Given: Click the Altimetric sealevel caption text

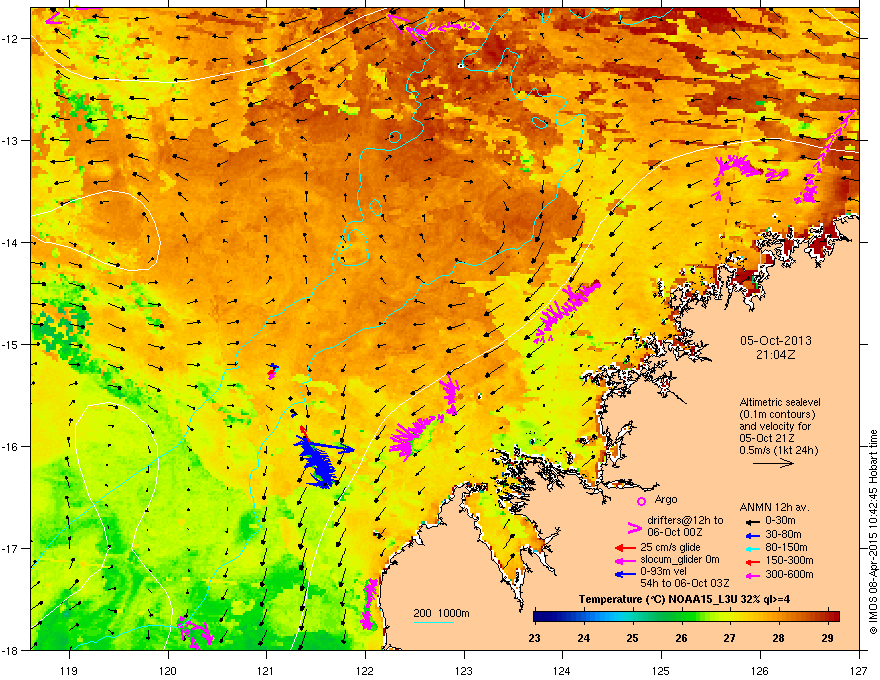Looking at the screenshot, I should click(780, 402).
